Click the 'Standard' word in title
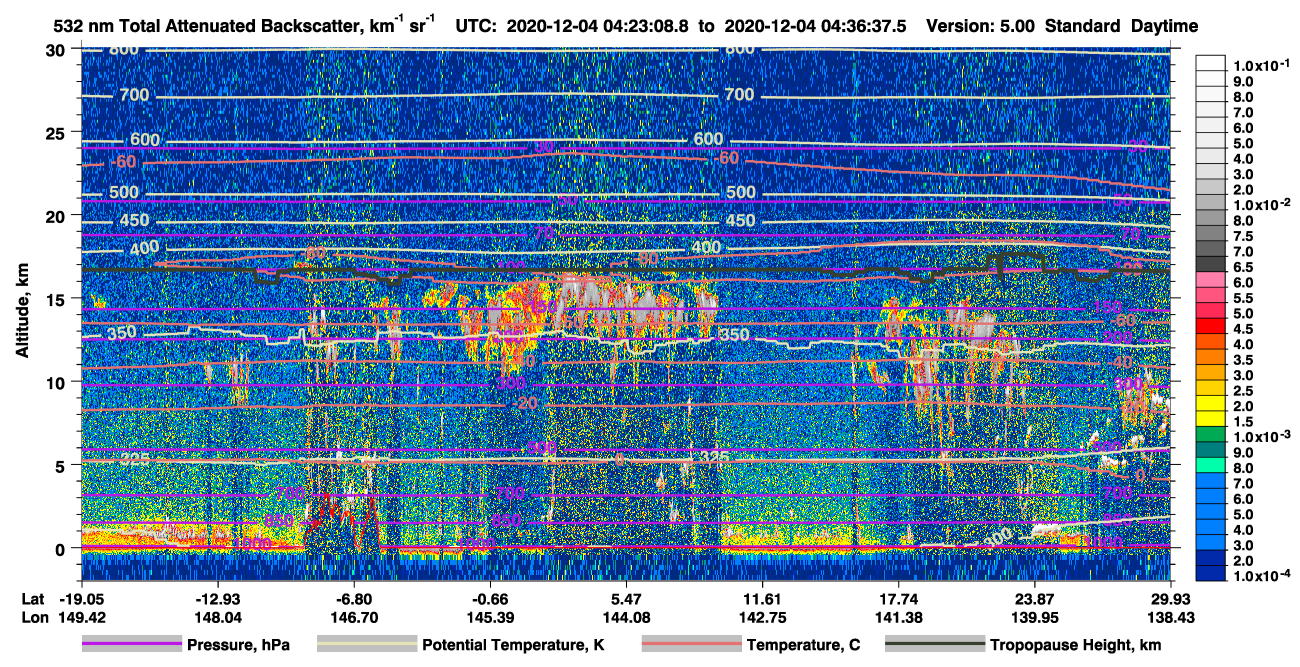1300x667 pixels. tap(1083, 26)
